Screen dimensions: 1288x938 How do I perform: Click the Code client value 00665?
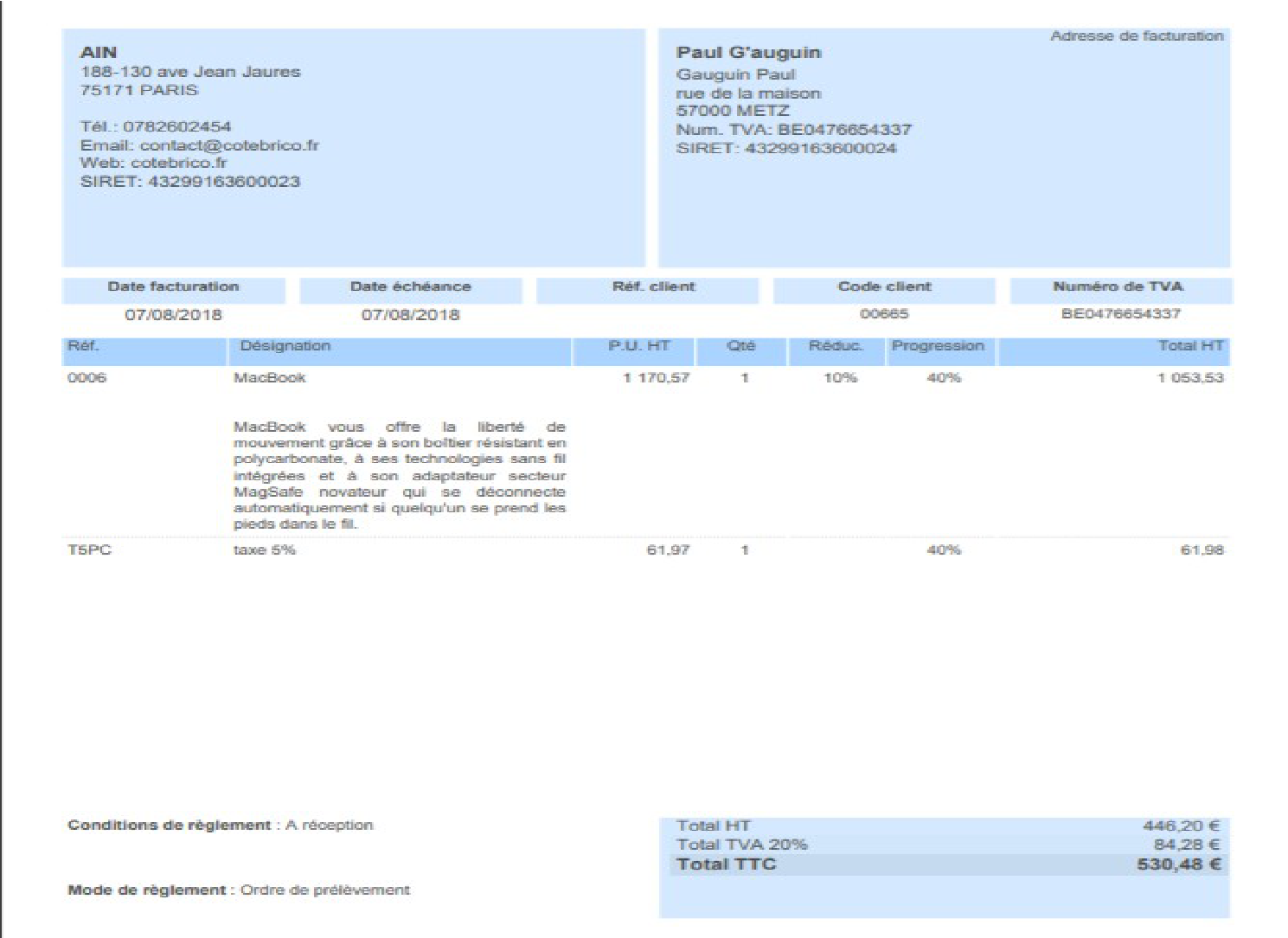point(884,314)
